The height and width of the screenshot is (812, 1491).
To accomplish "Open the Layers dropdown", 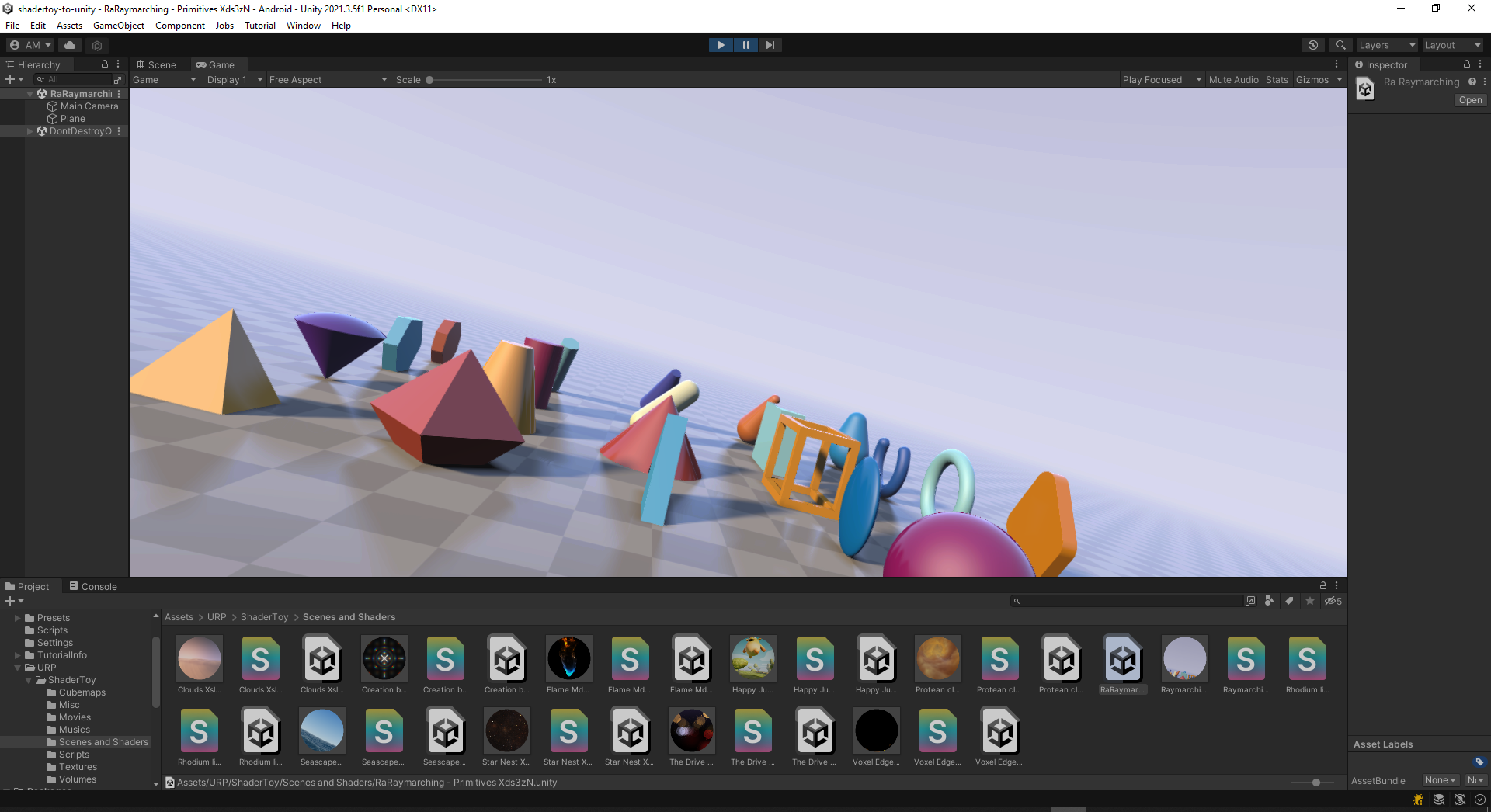I will (1387, 45).
